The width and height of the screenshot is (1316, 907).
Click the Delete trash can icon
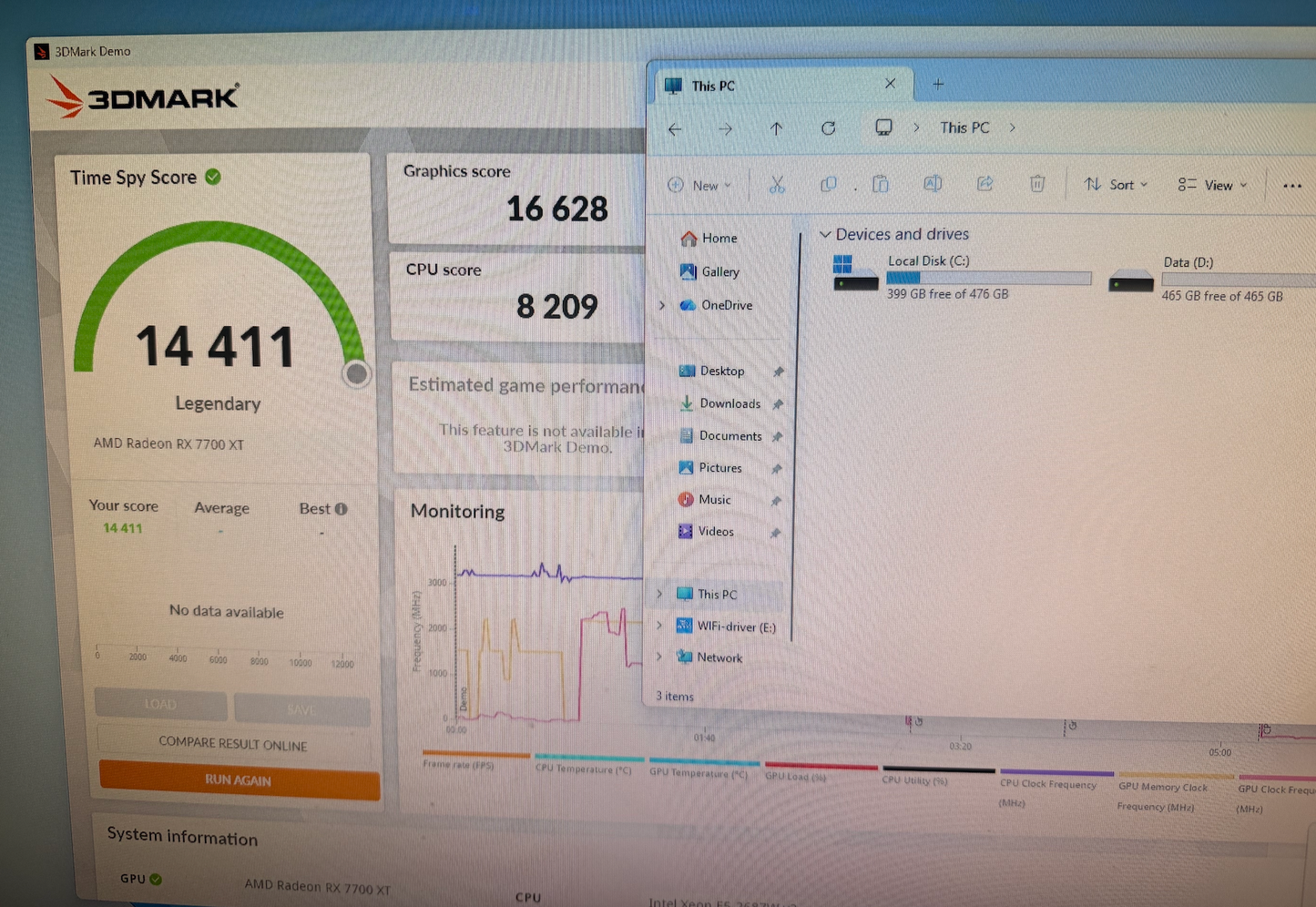tap(1037, 183)
